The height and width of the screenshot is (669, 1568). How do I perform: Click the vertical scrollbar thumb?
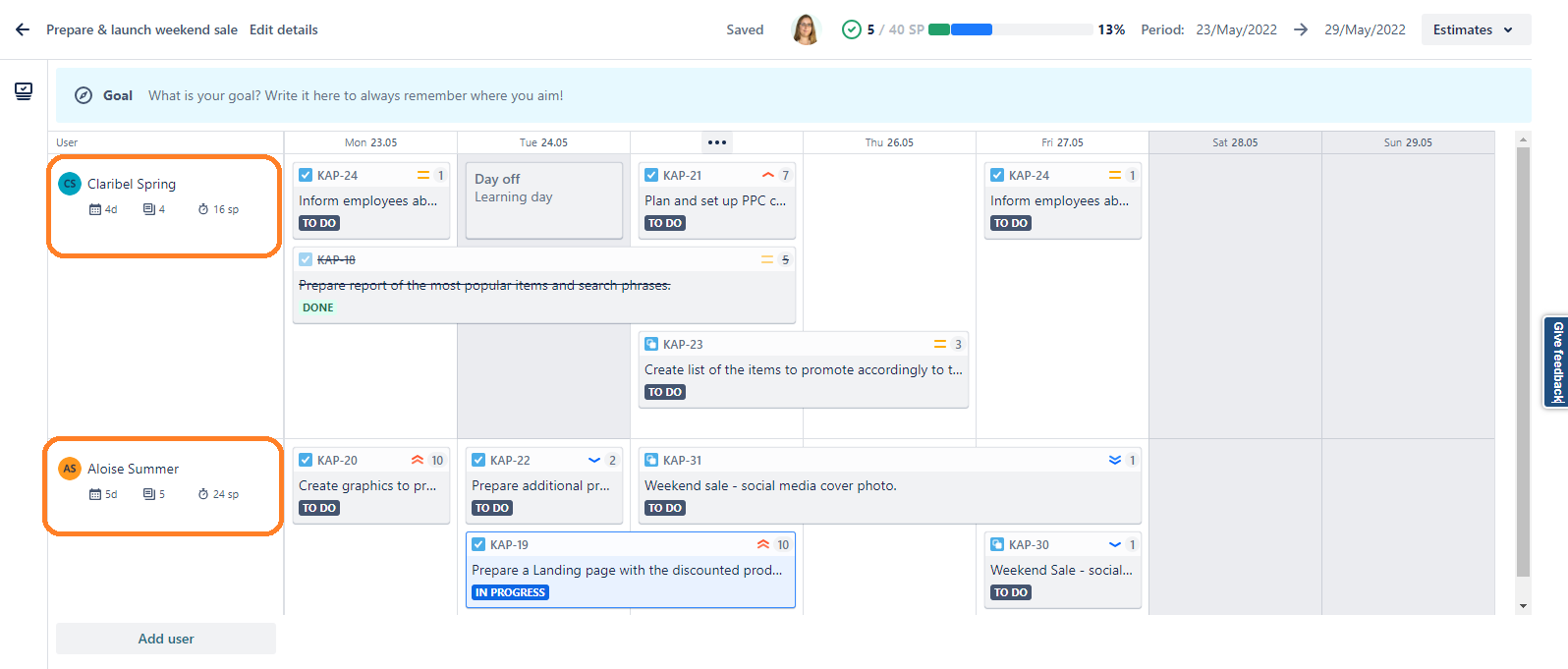1524,362
